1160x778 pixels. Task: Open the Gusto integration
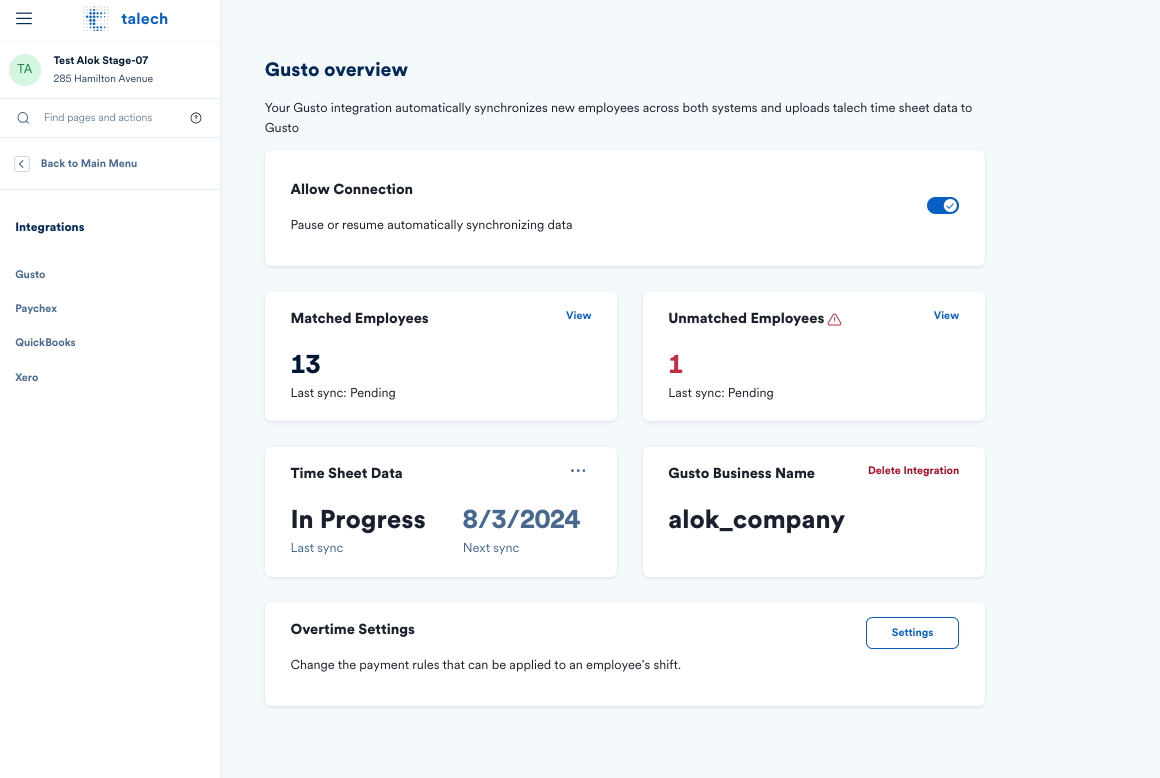tap(30, 274)
